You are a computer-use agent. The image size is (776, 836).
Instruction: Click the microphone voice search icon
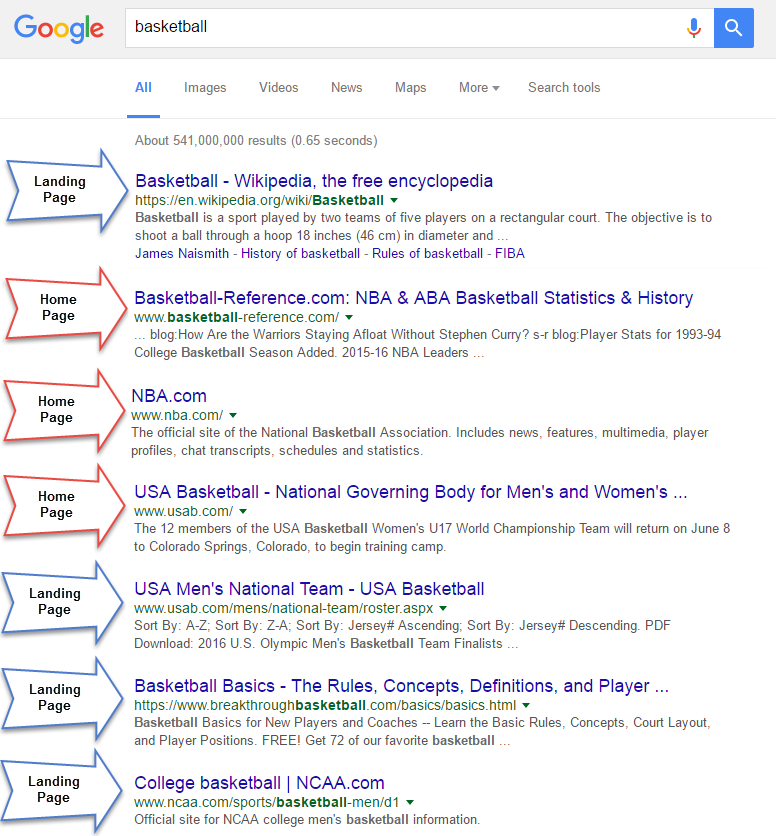pos(693,28)
